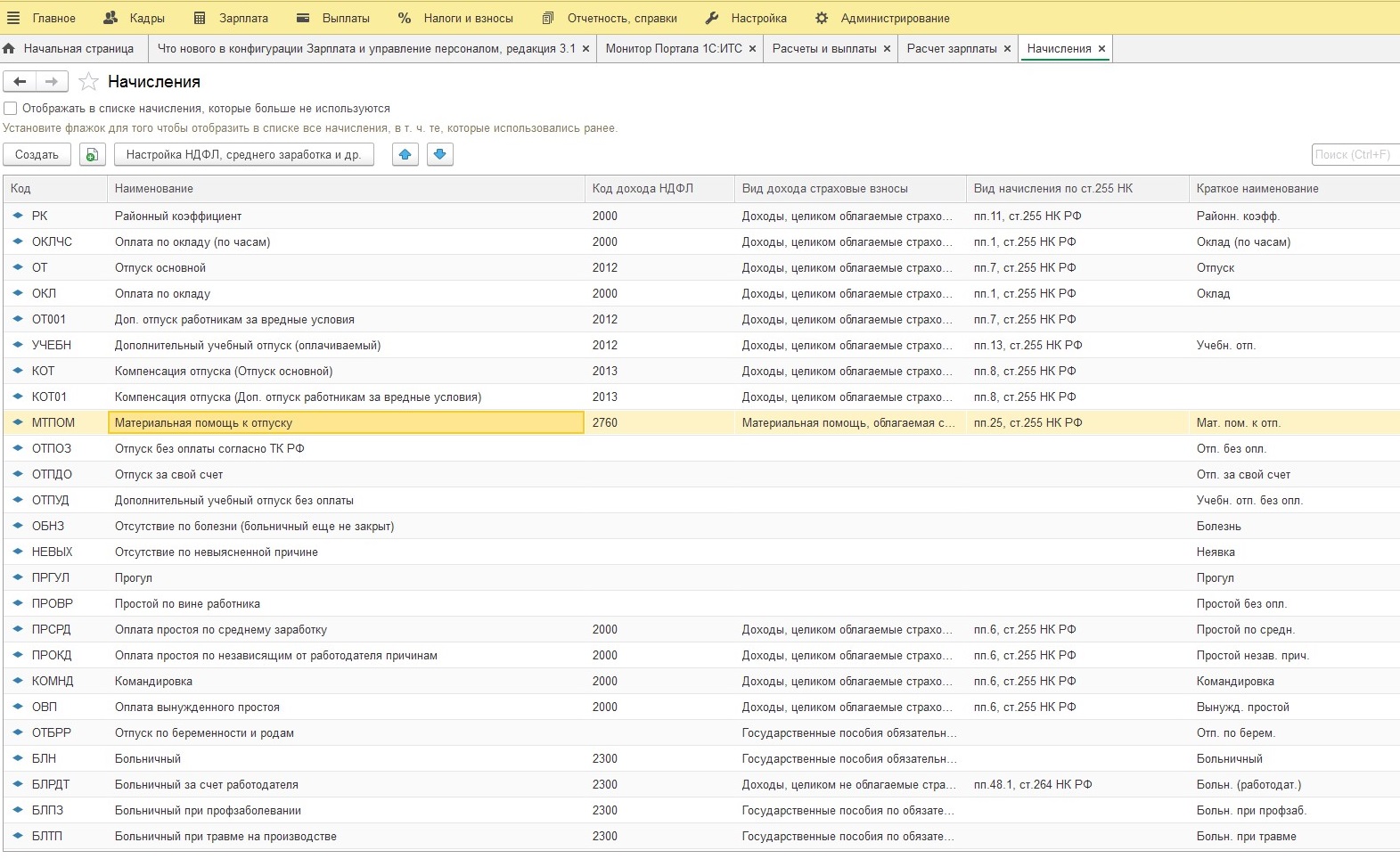Select the row icon for ПРГУЛ
The image size is (1400, 867).
point(18,577)
